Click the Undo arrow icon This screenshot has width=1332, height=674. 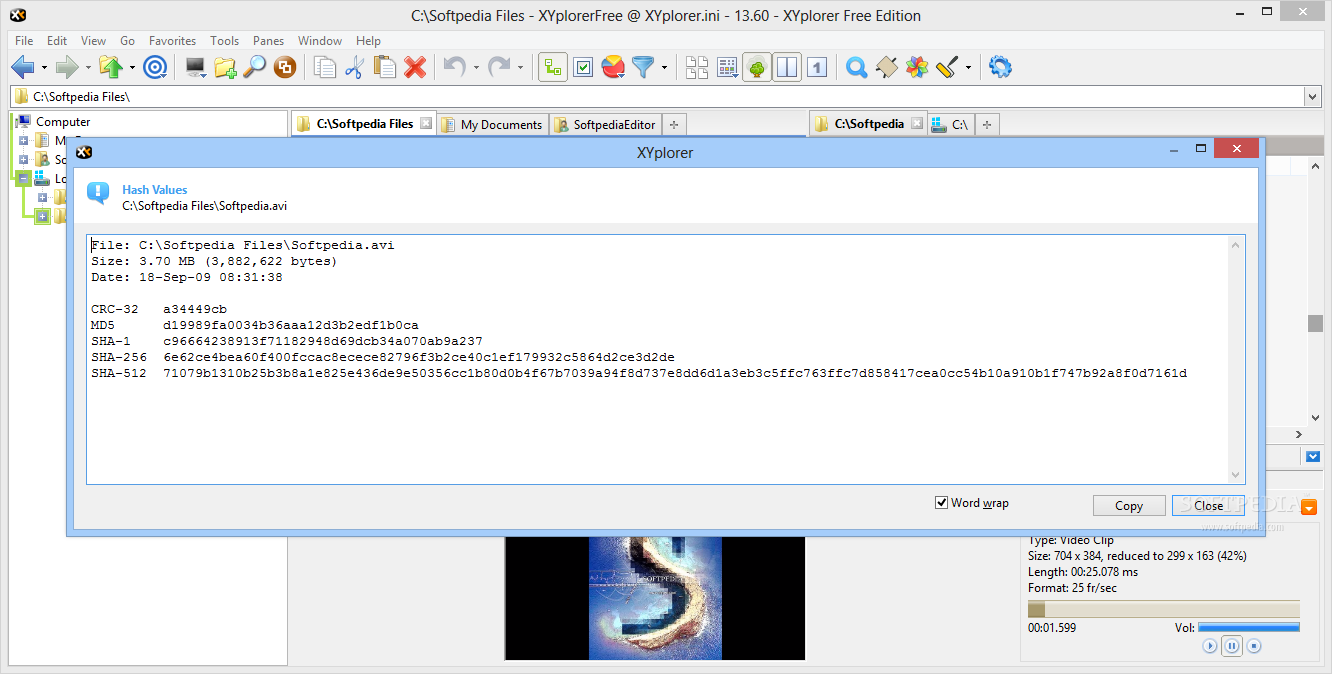coord(455,67)
